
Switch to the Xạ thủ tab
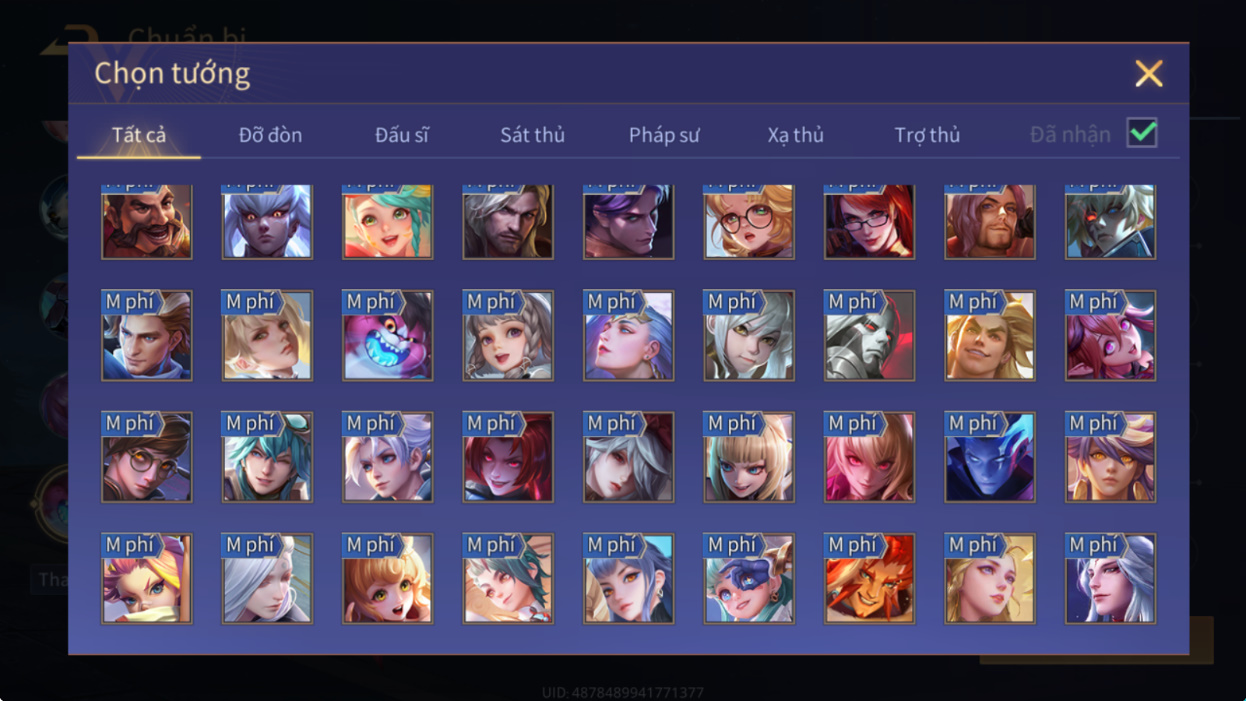click(x=796, y=135)
